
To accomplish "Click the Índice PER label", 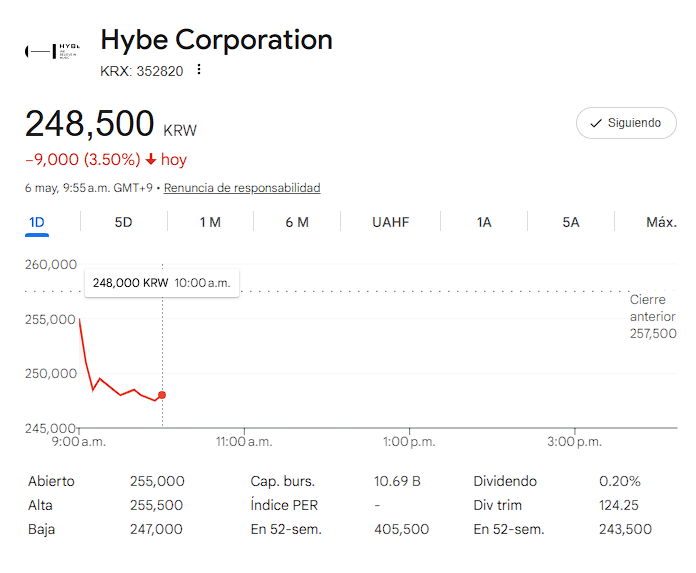I will click(284, 505).
